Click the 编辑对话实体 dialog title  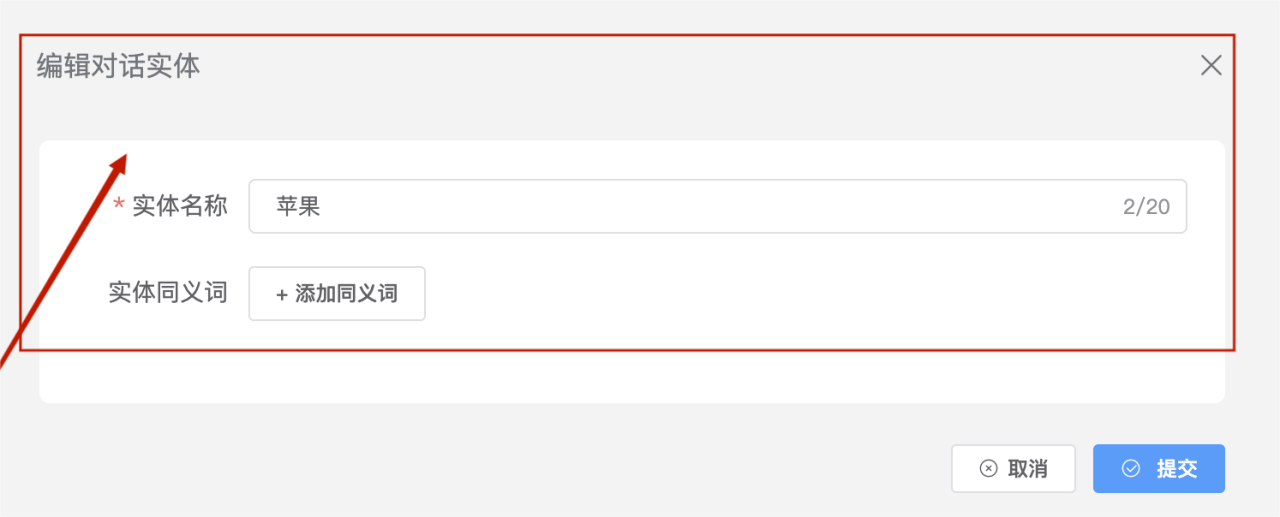point(118,66)
